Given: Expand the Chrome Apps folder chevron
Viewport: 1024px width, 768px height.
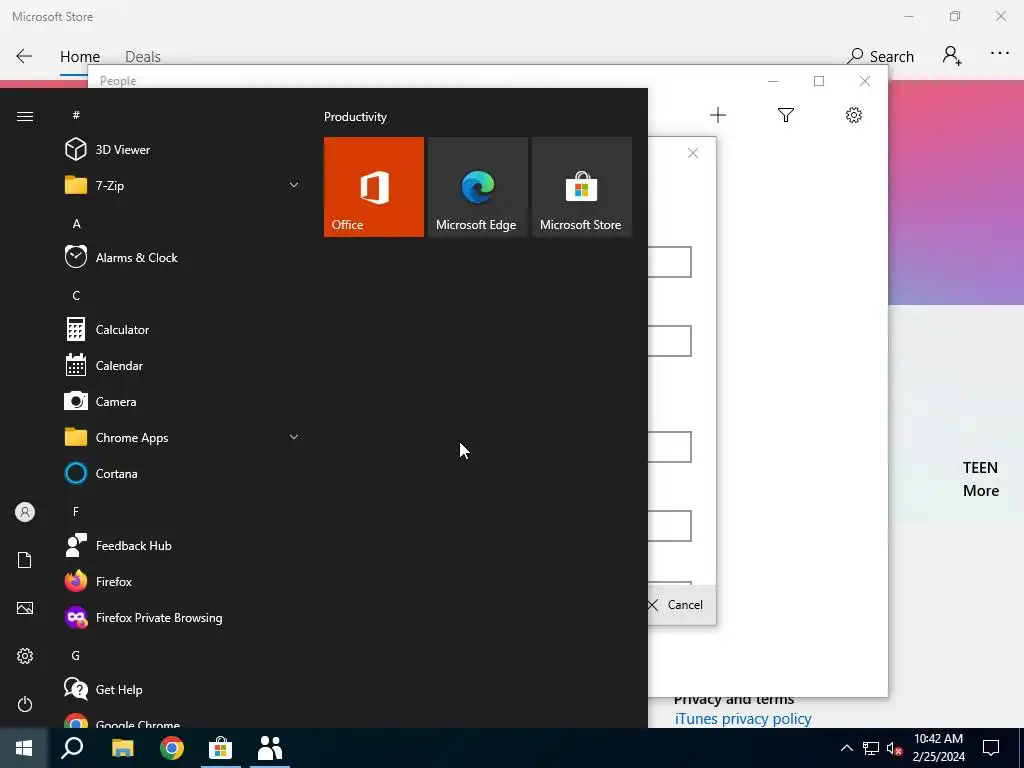Looking at the screenshot, I should pyautogui.click(x=294, y=438).
